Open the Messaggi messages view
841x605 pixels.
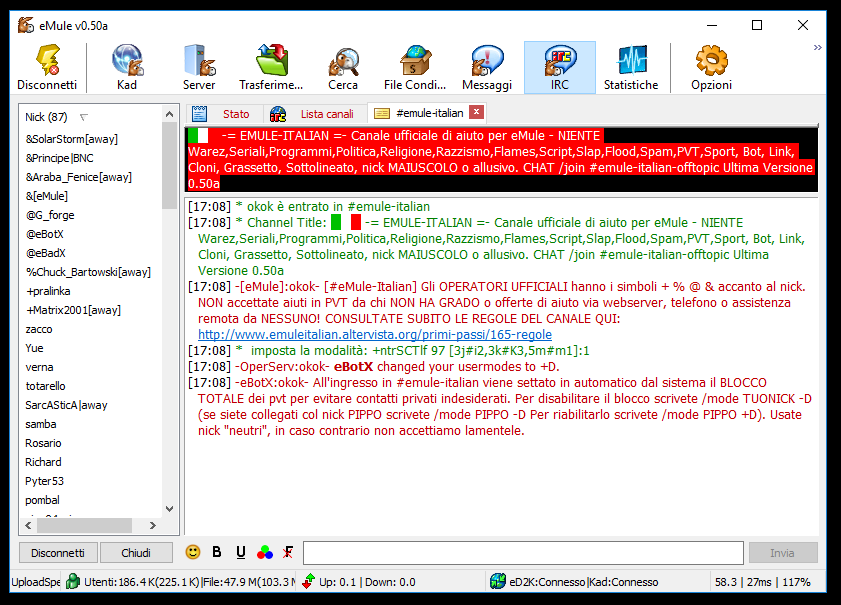click(487, 68)
